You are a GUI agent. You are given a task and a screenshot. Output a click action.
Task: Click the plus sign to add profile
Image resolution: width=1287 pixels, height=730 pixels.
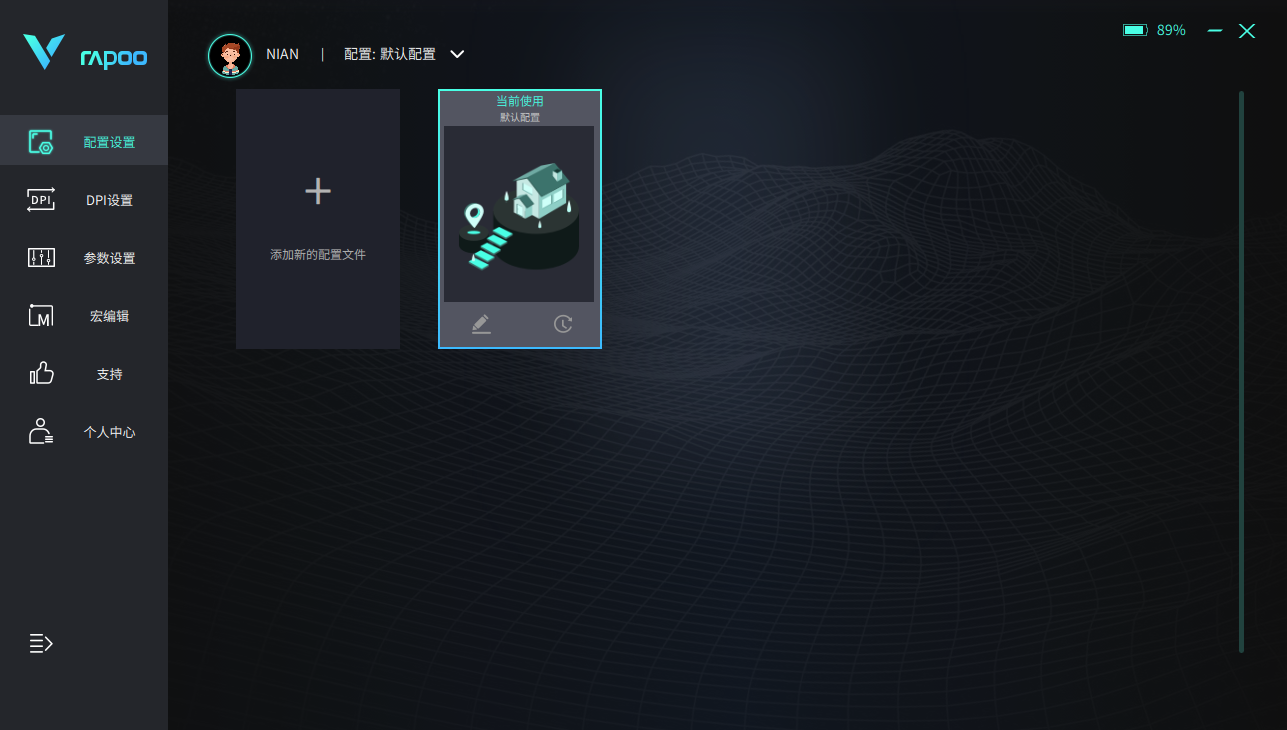[x=318, y=191]
